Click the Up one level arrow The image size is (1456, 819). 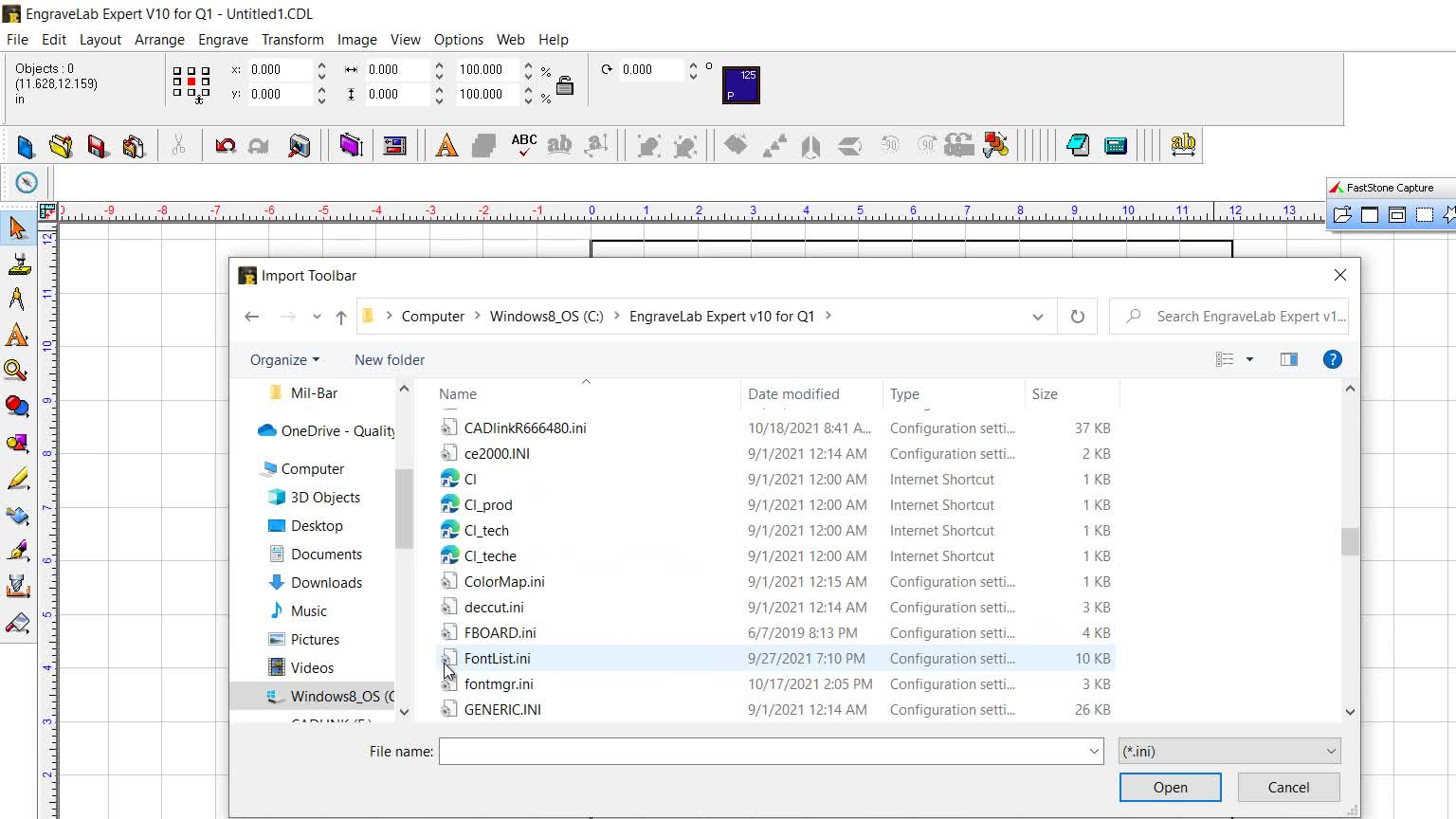tap(341, 317)
